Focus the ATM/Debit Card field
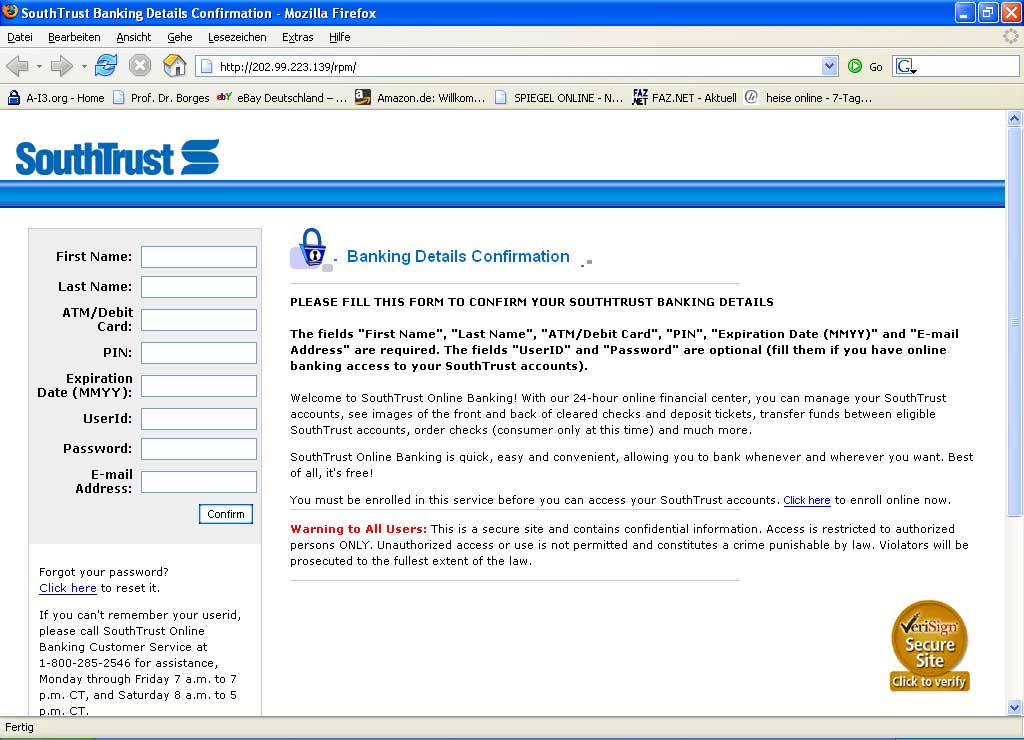Screen dimensions: 1024x740 pos(199,320)
